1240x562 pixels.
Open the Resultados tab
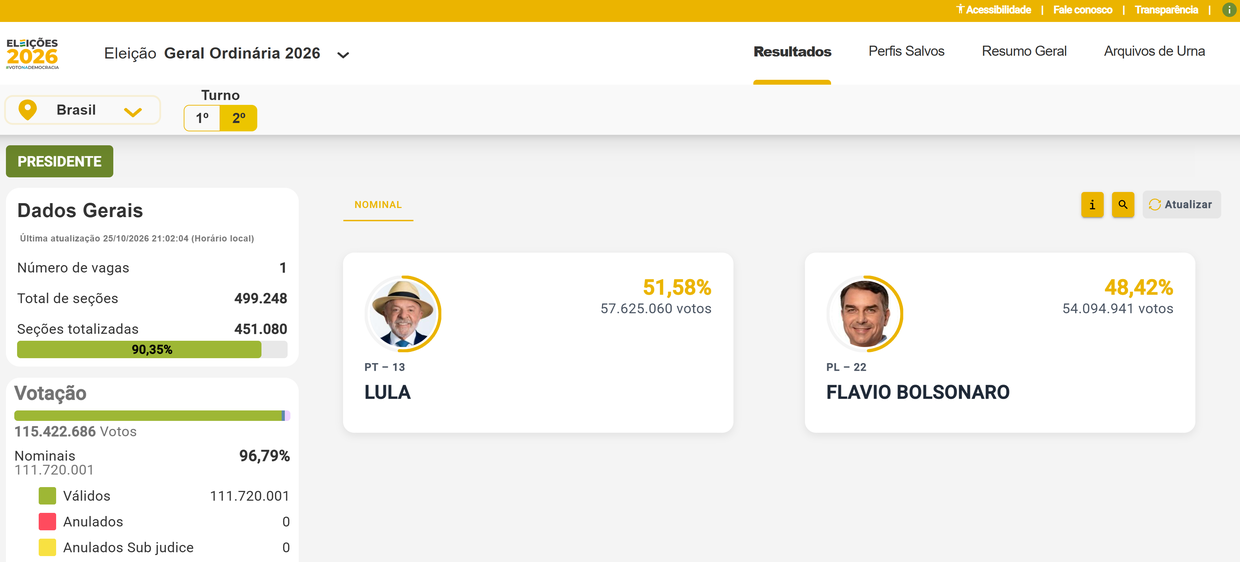coord(792,51)
